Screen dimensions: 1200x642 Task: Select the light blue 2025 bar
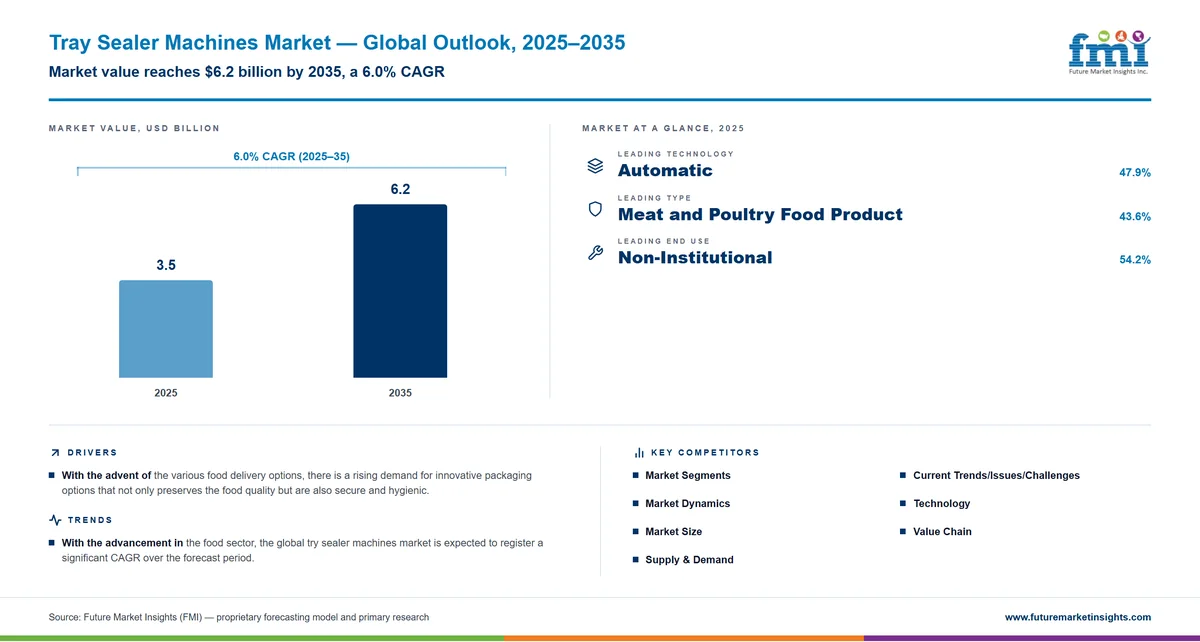click(x=166, y=329)
